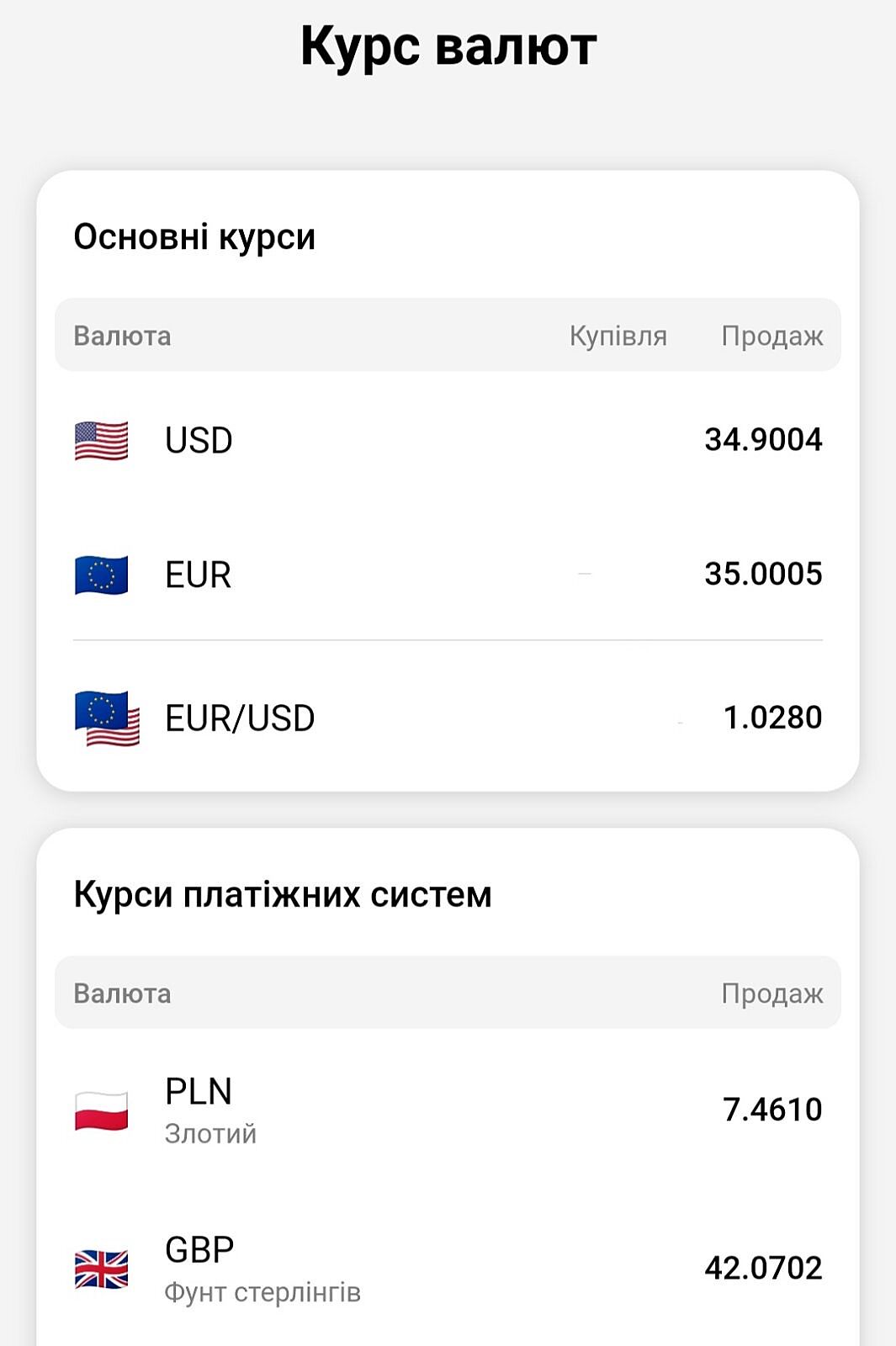Tap the combined EUR/USD flag icon
Viewport: 896px width, 1346px height.
tap(107, 718)
